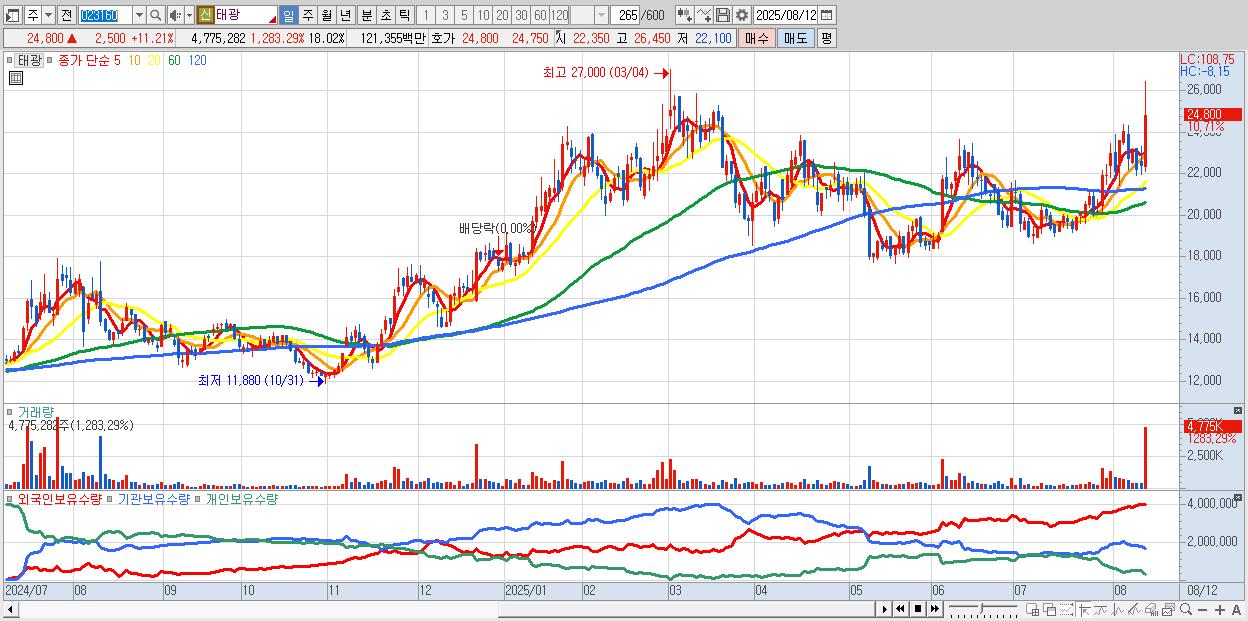This screenshot has width=1248, height=621.
Task: Choose the 5 interval button
Action: (464, 15)
